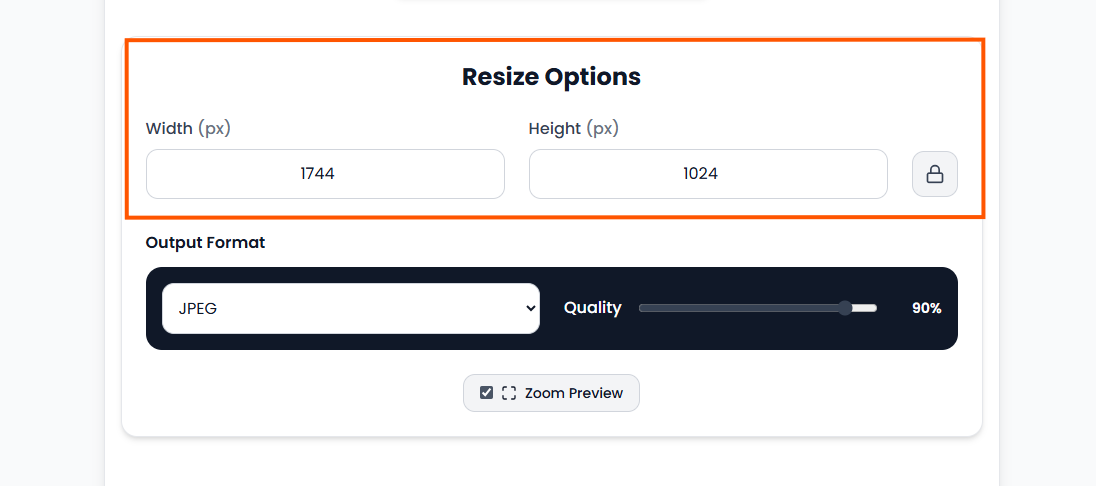Screen dimensions: 1096x486
Task: Click the 1744 value in the Width box
Action: tap(317, 174)
